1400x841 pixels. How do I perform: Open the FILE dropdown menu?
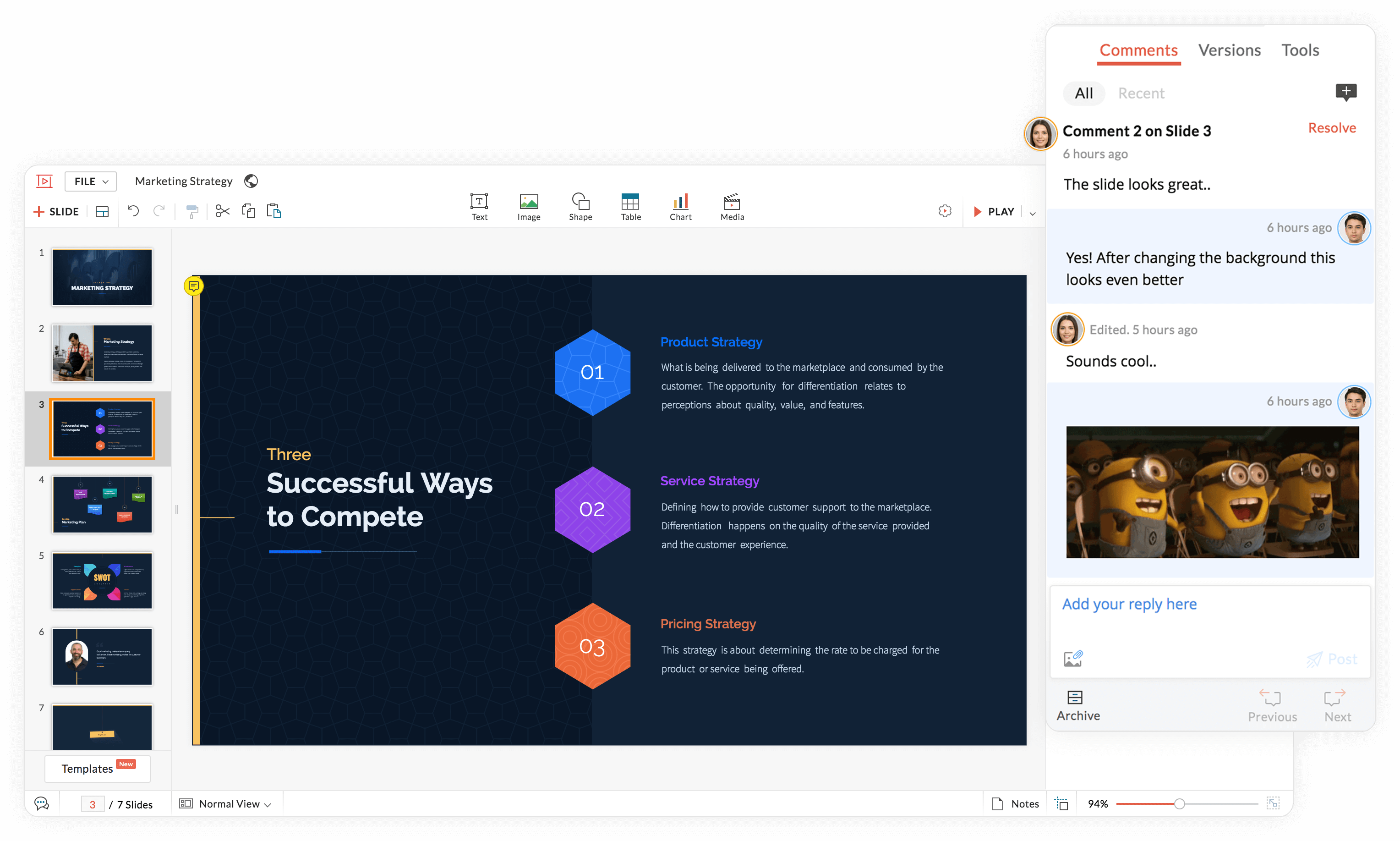click(x=91, y=181)
